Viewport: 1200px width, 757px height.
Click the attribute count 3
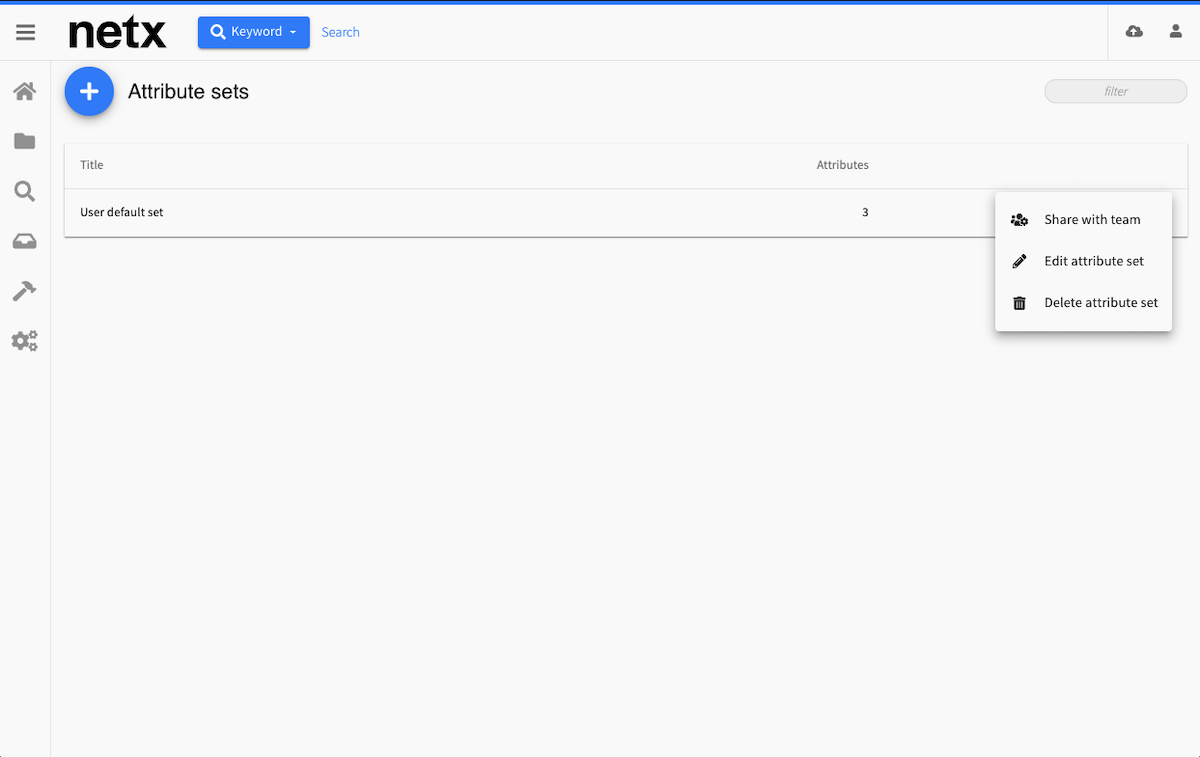click(865, 213)
